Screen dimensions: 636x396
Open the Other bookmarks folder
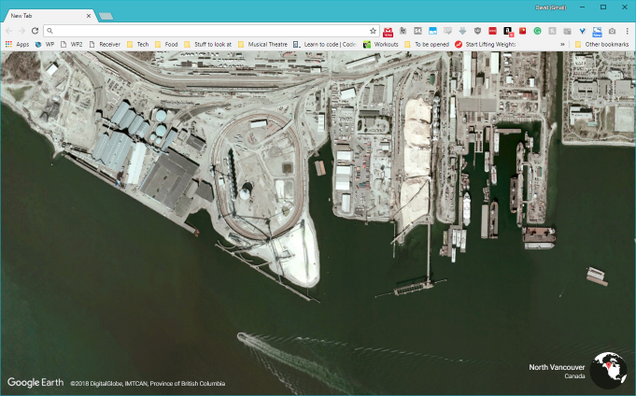[x=602, y=44]
